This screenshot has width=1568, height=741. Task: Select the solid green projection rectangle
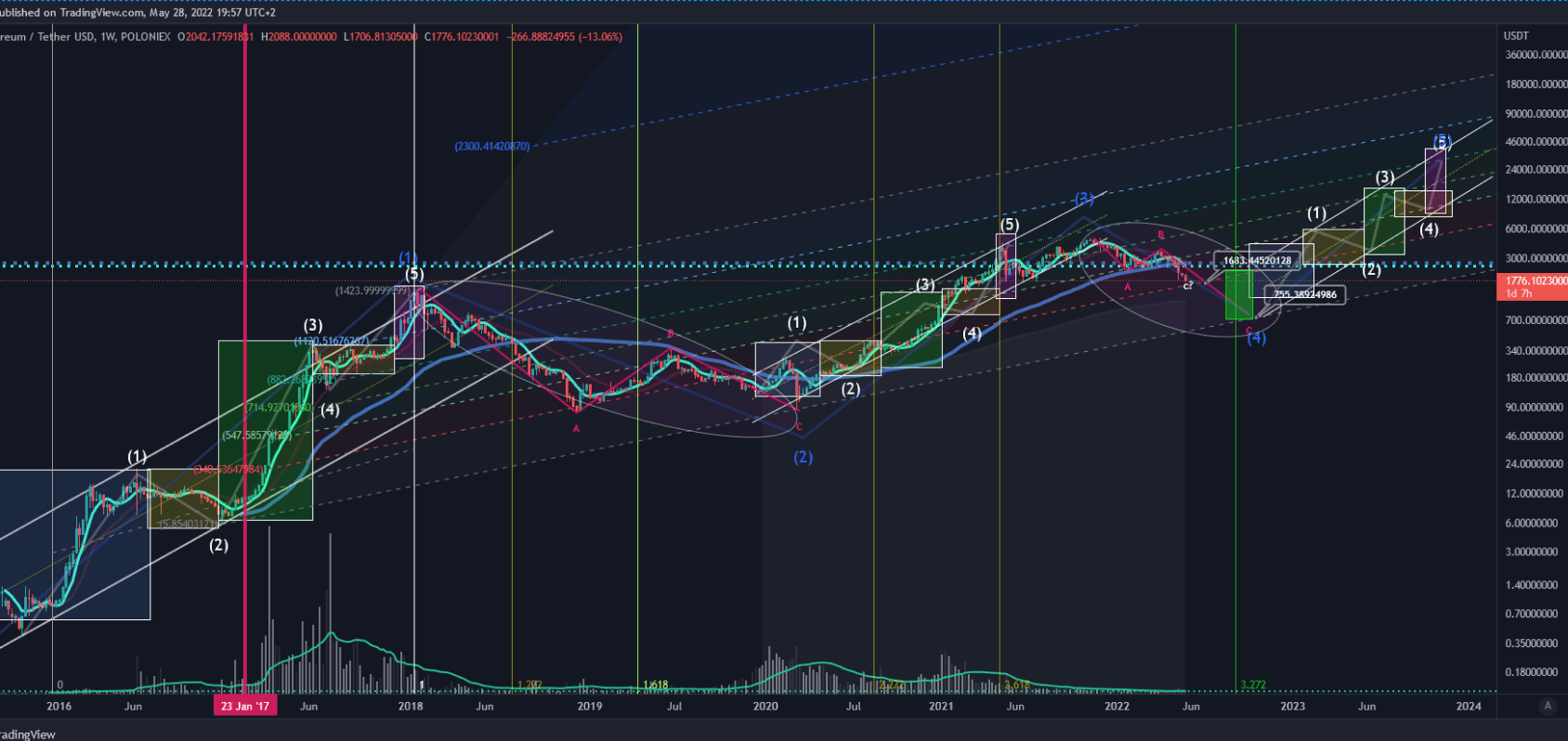[x=1239, y=295]
